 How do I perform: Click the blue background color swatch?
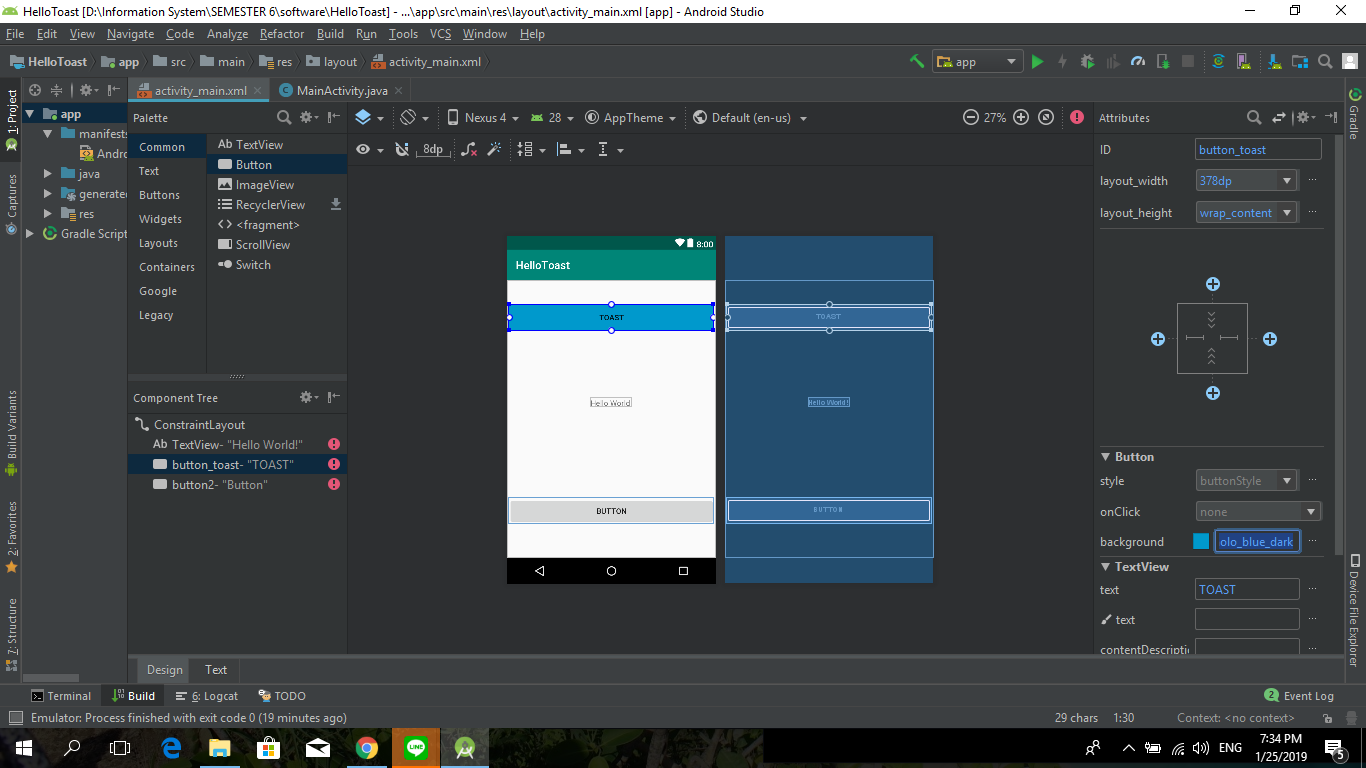1201,541
